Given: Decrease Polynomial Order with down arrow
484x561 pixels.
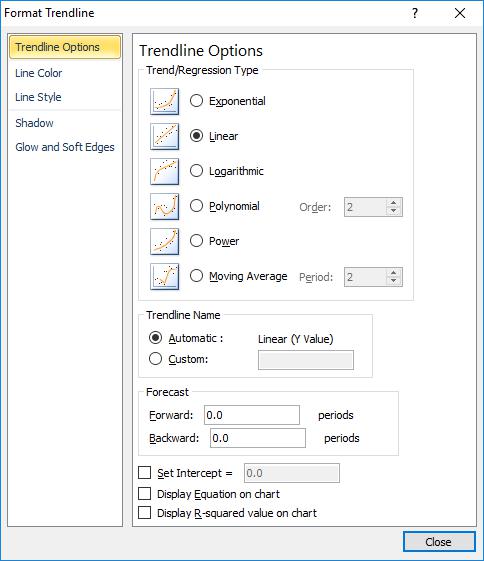Looking at the screenshot, I should [393, 211].
